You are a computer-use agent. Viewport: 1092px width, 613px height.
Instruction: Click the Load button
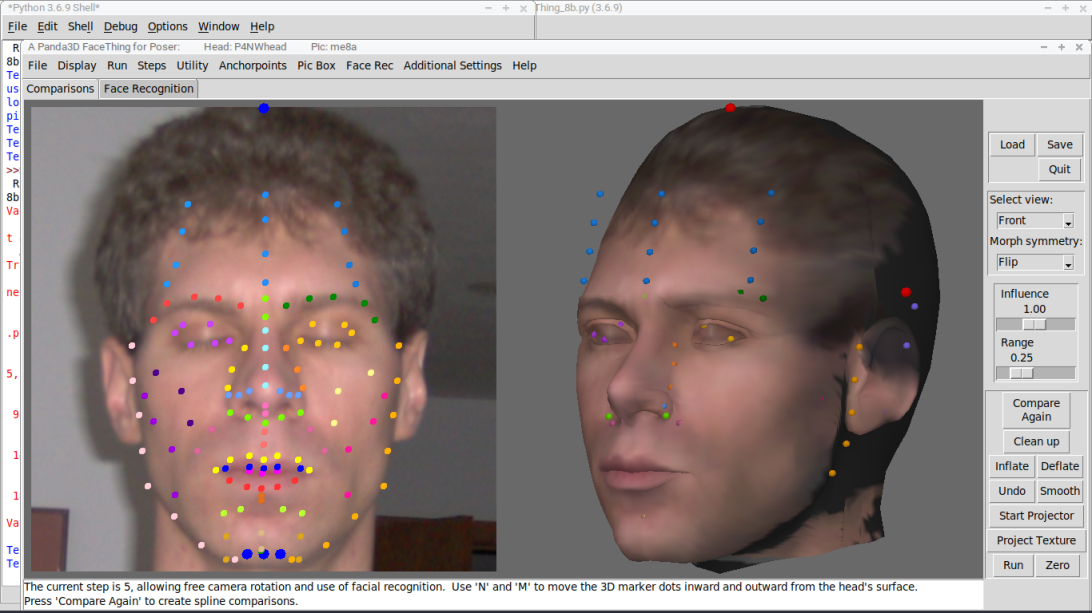(1012, 145)
